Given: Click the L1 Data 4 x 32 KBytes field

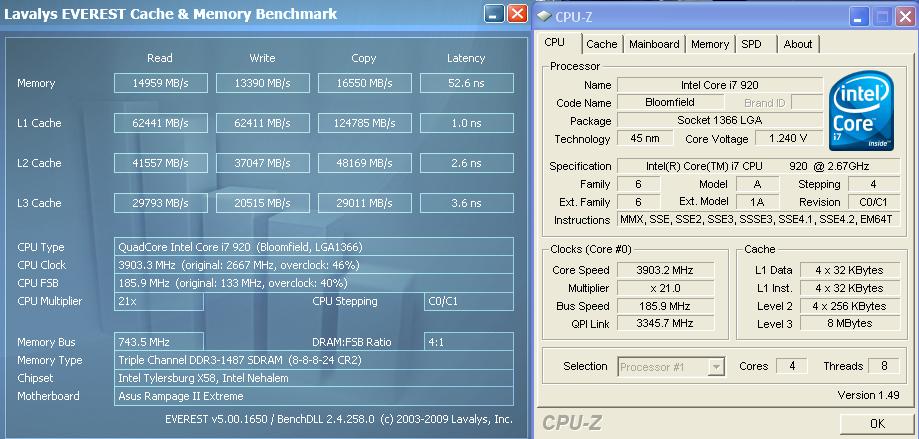Looking at the screenshot, I should pyautogui.click(x=850, y=270).
